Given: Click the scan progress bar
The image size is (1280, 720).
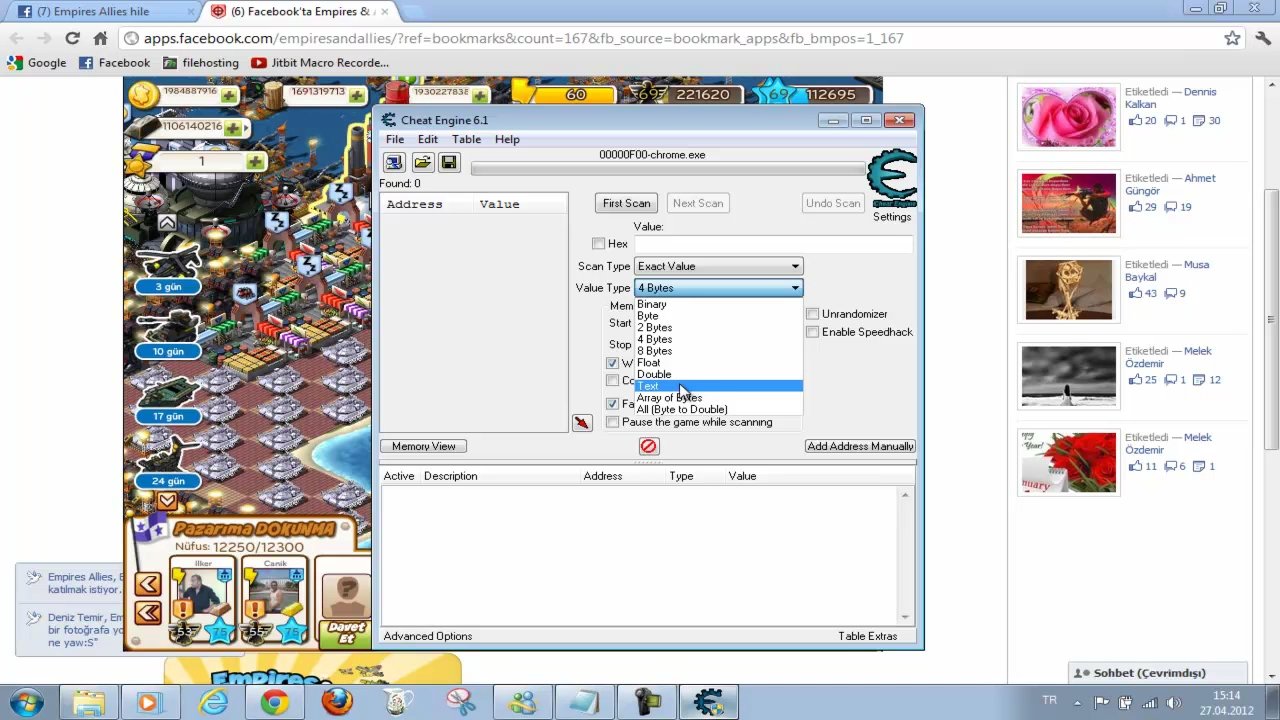Looking at the screenshot, I should pyautogui.click(x=667, y=169).
